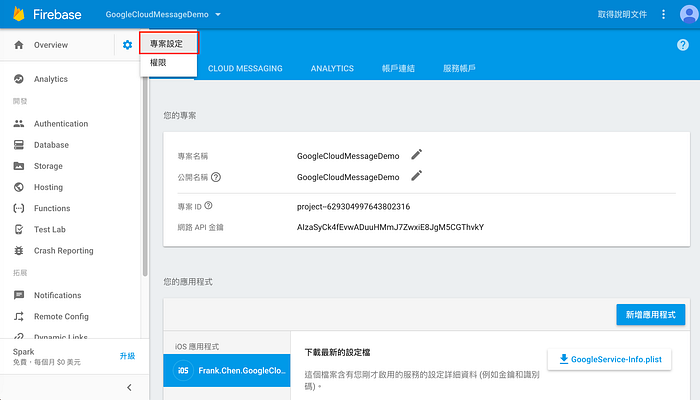Click the Firebase flame logo

click(19, 14)
